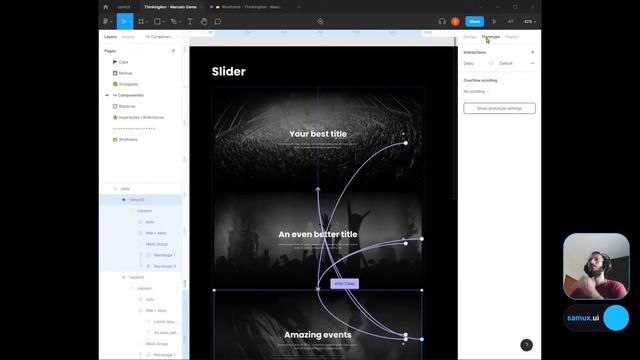Click the Slider heading on canvas
The image size is (640, 360).
coord(229,71)
